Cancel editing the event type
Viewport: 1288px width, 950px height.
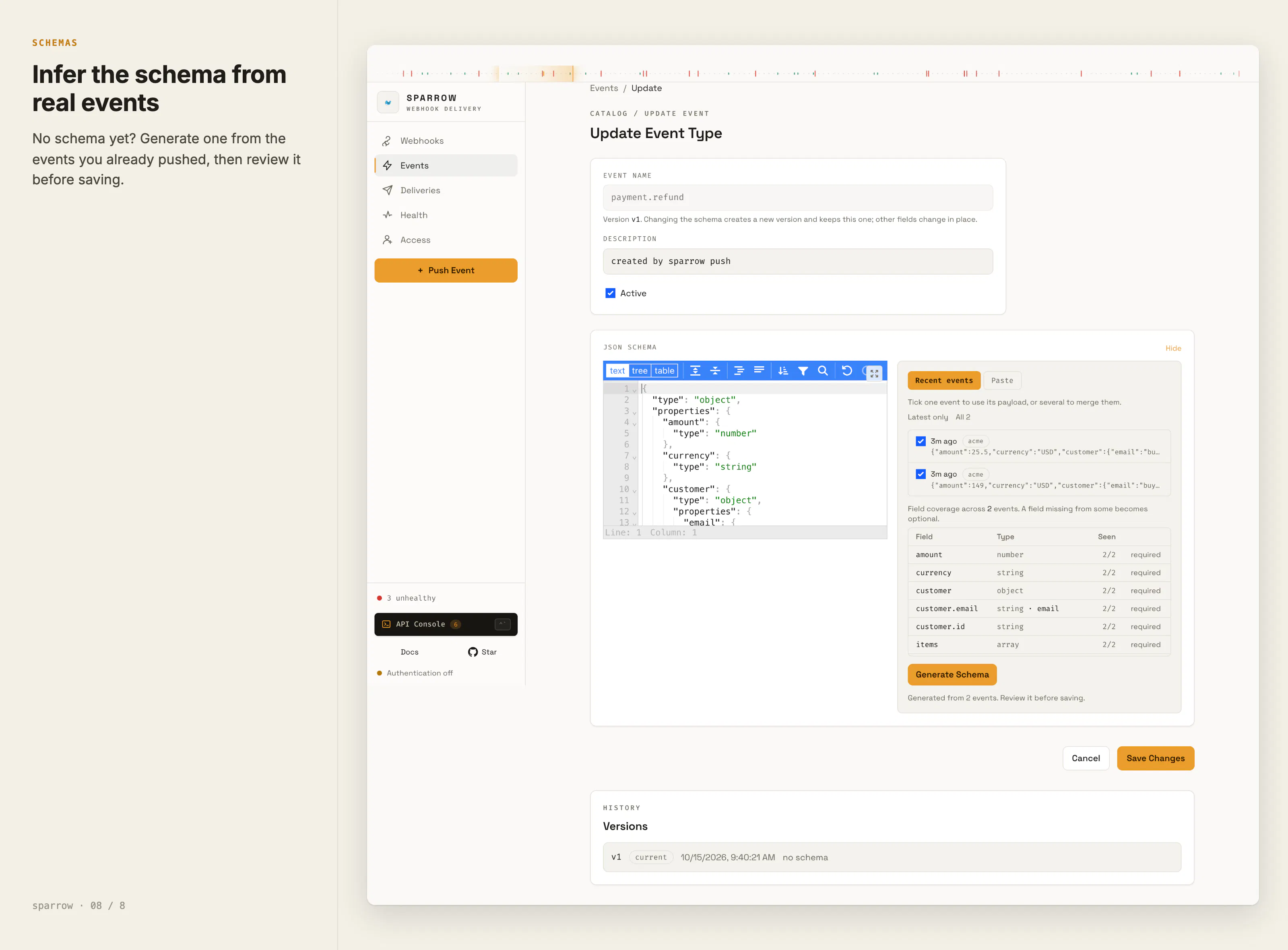coord(1086,758)
